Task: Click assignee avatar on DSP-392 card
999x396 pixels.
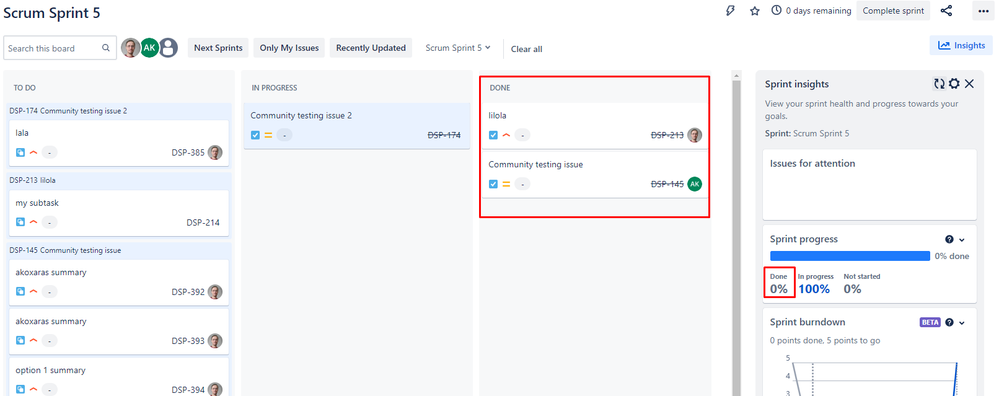Action: 215,292
